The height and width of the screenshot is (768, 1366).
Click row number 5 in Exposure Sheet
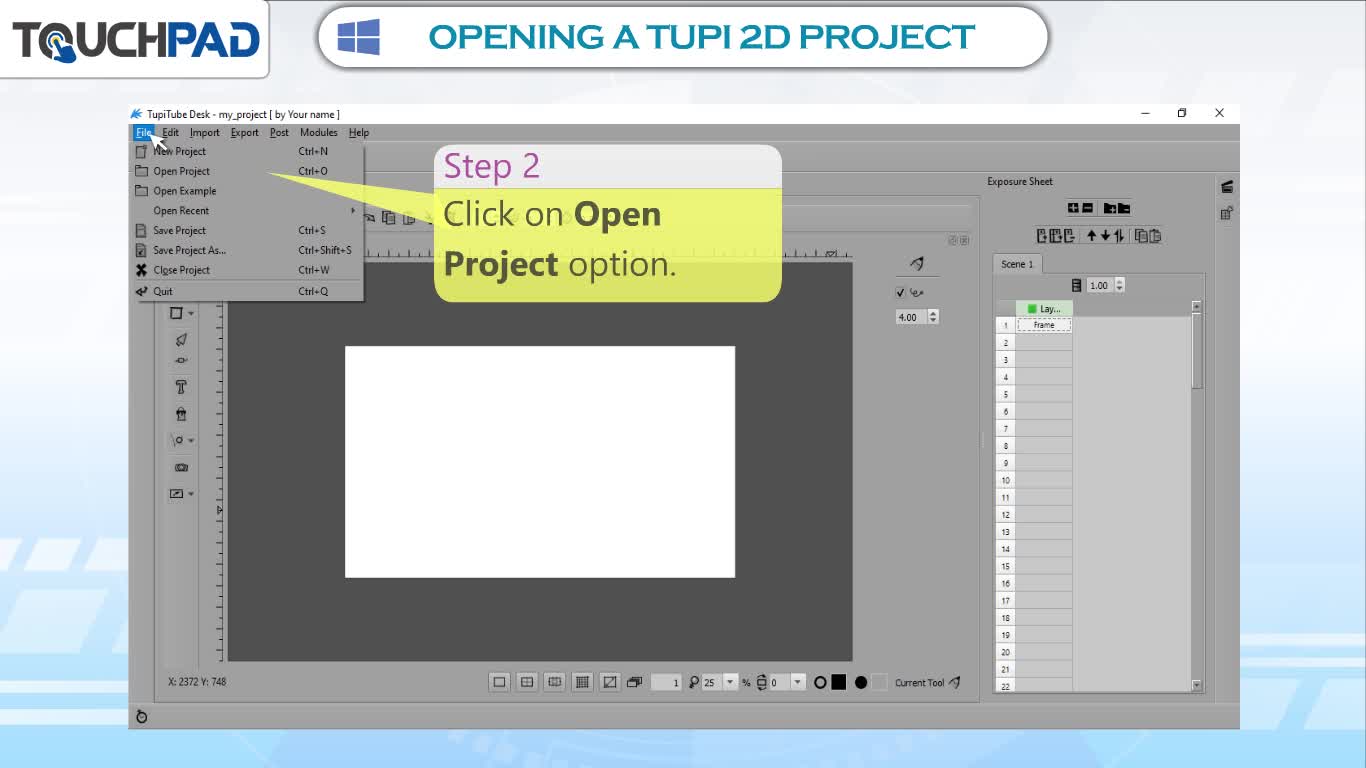click(1006, 394)
